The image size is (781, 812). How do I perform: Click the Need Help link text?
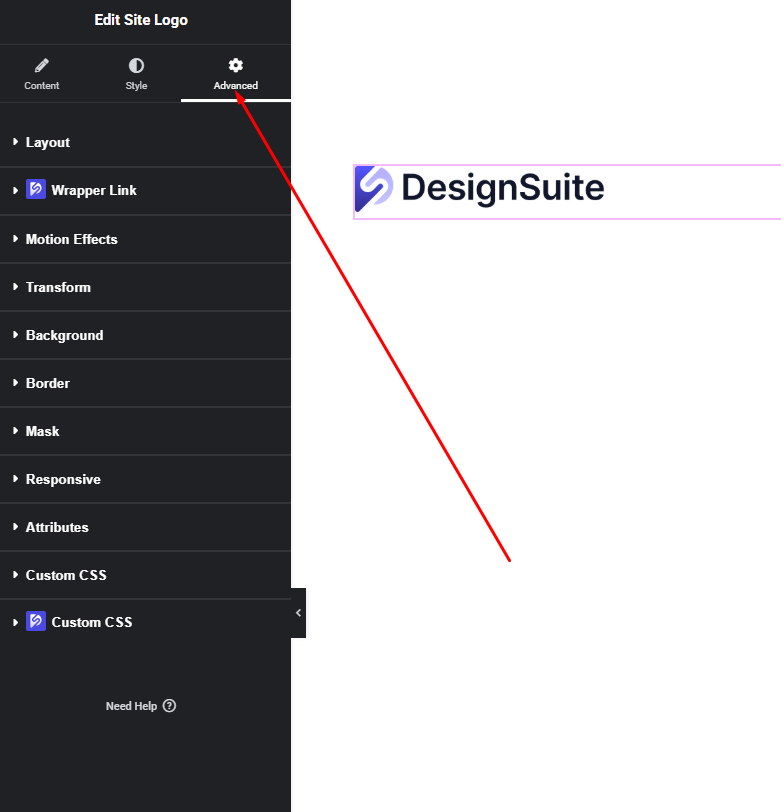(x=131, y=706)
